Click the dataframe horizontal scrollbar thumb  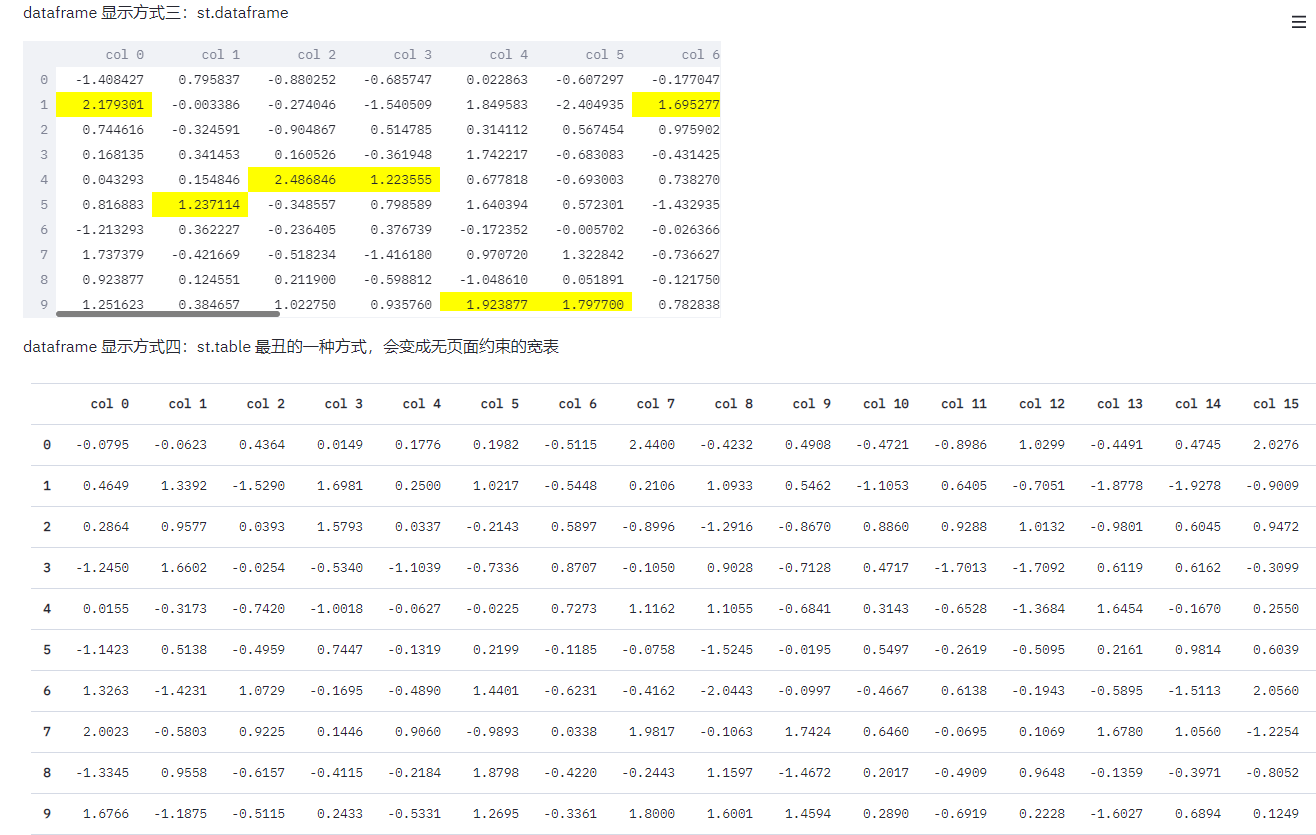(168, 313)
